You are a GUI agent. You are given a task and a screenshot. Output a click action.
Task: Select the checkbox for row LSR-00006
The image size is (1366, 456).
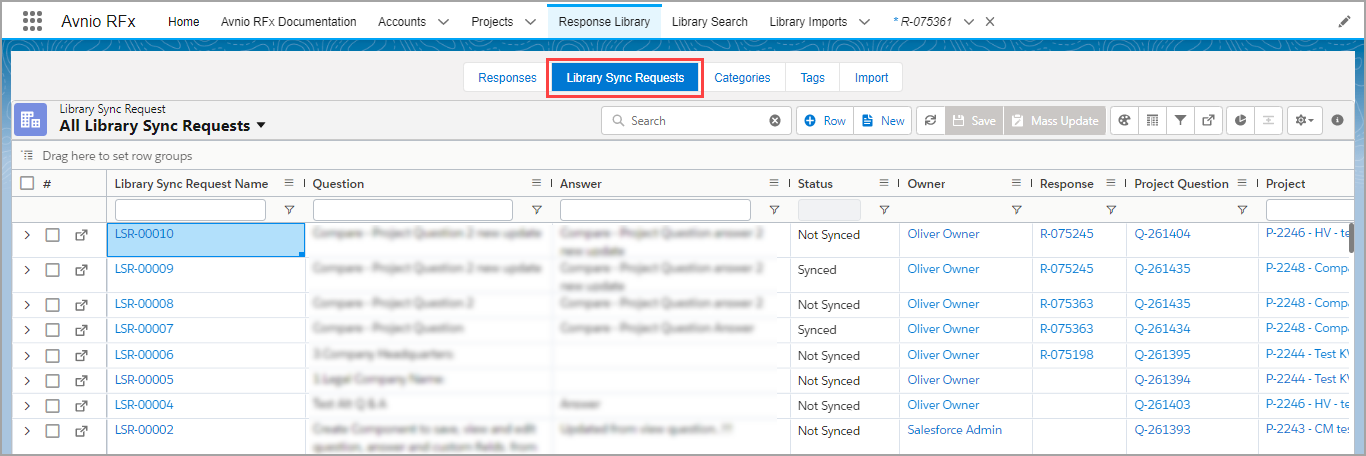tap(53, 356)
